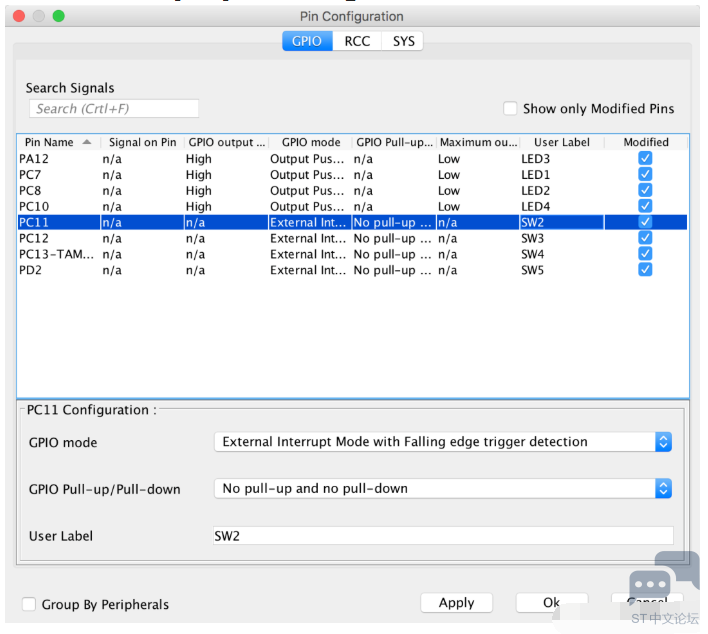Toggle Modified checkbox for PD2 row
The image size is (708, 634).
pos(645,270)
